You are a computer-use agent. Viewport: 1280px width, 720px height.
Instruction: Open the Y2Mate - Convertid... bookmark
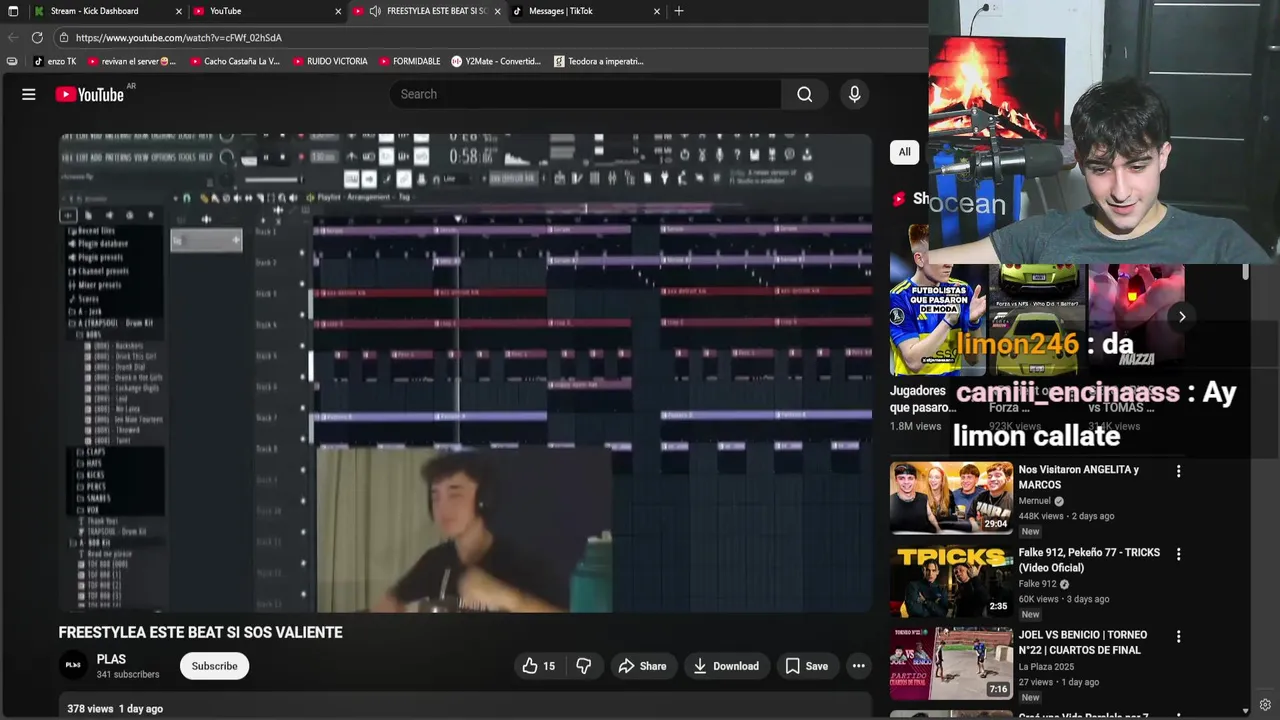coord(496,61)
